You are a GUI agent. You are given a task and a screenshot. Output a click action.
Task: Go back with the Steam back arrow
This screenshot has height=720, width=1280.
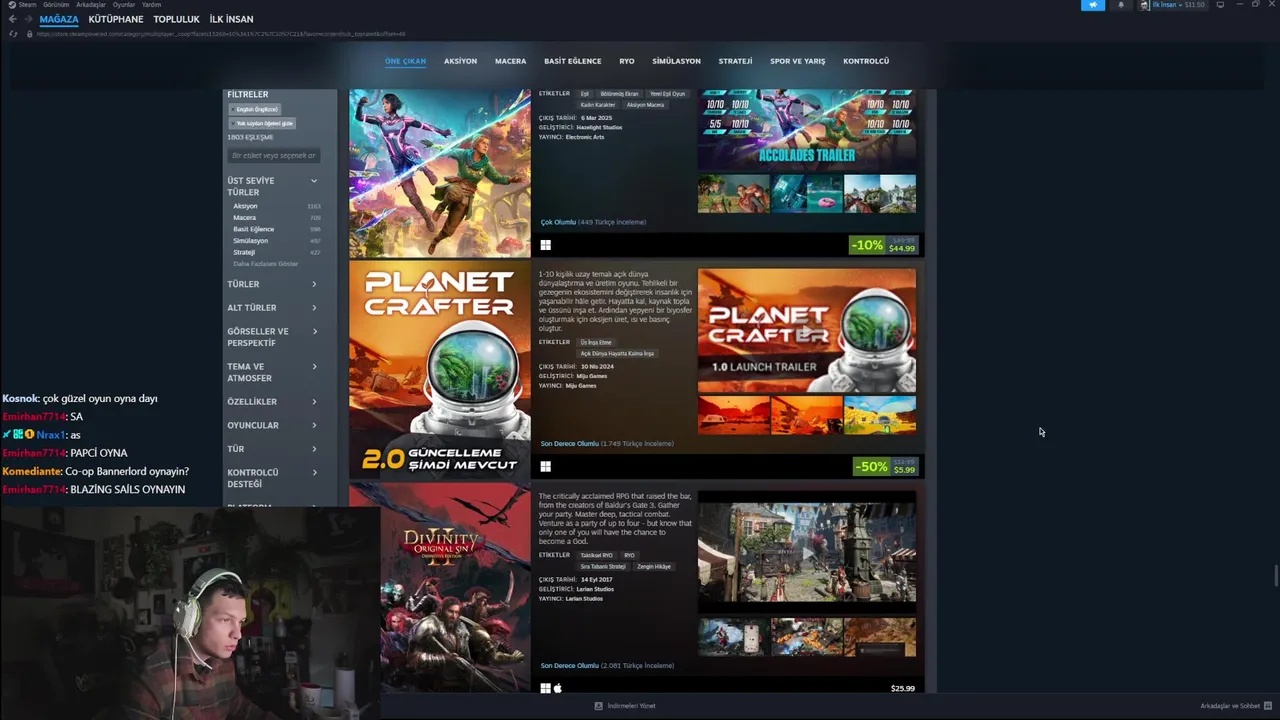coord(12,19)
